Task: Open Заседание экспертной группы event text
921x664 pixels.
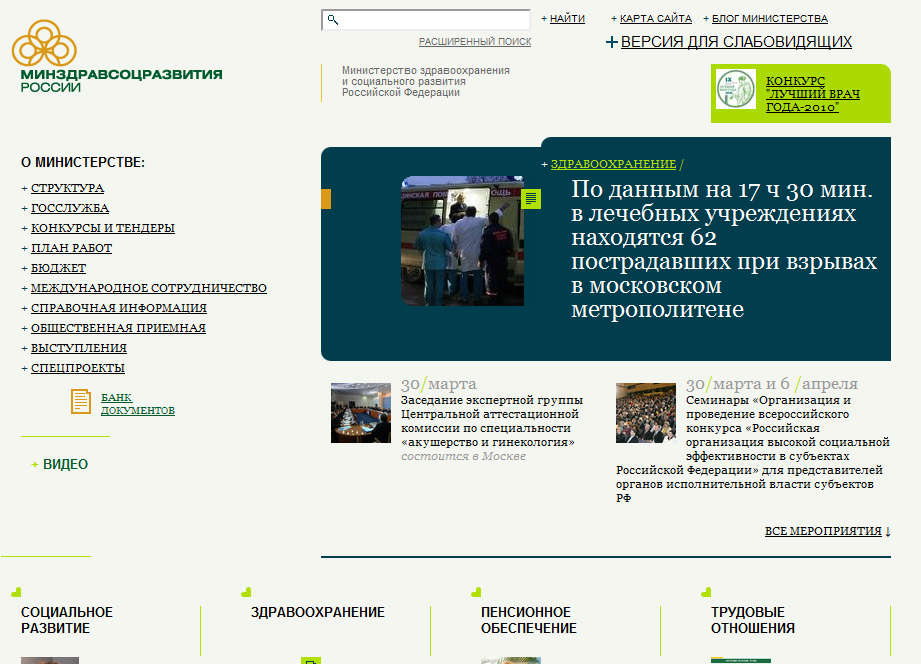Action: point(492,421)
